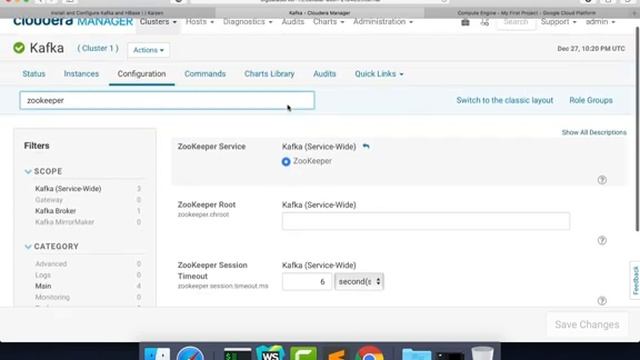The height and width of the screenshot is (360, 640).
Task: Click Show All Descriptions
Action: tap(594, 132)
